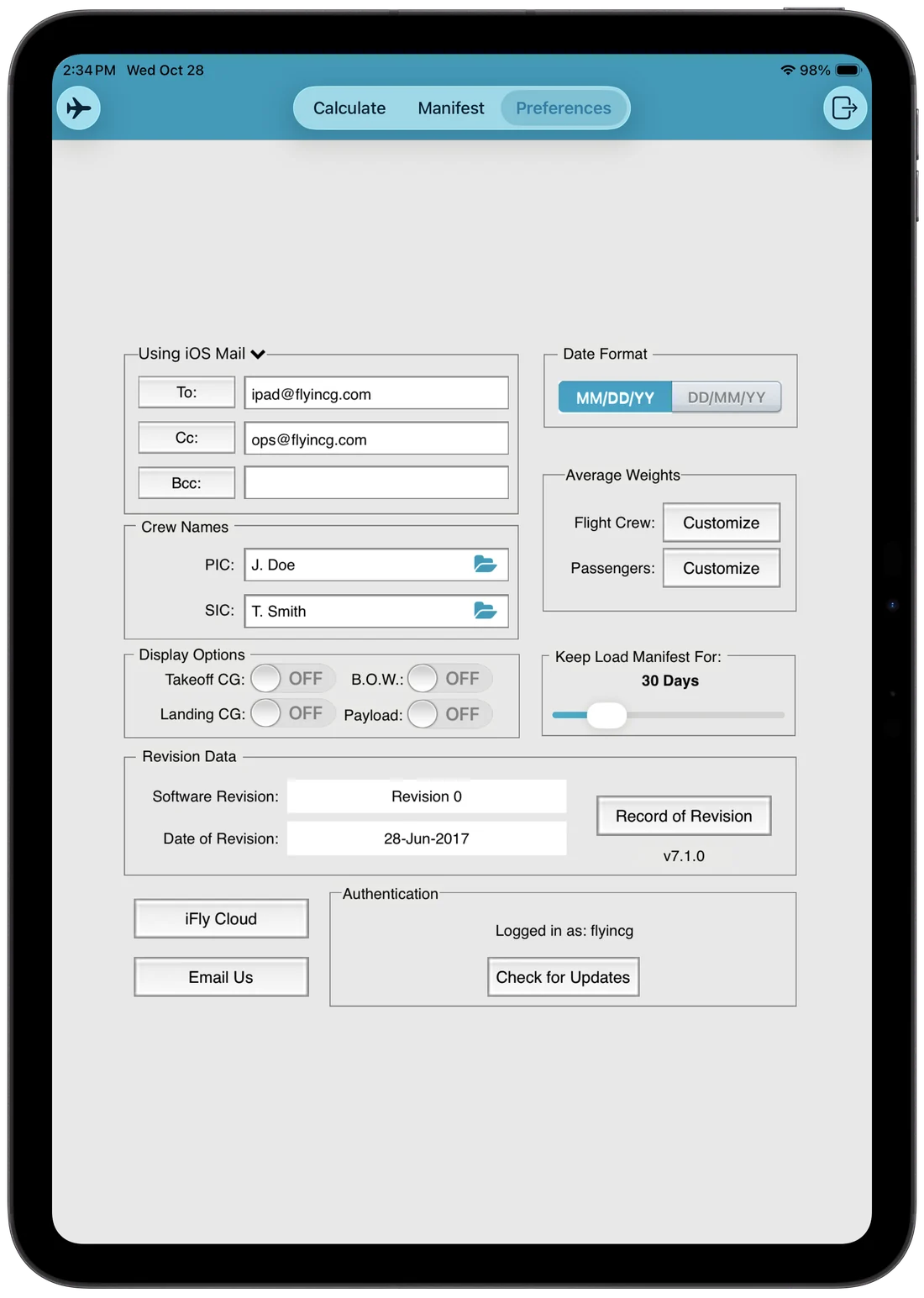Click the Cc email field ops@flyincg.com
The height and width of the screenshot is (1298, 924).
(x=376, y=439)
